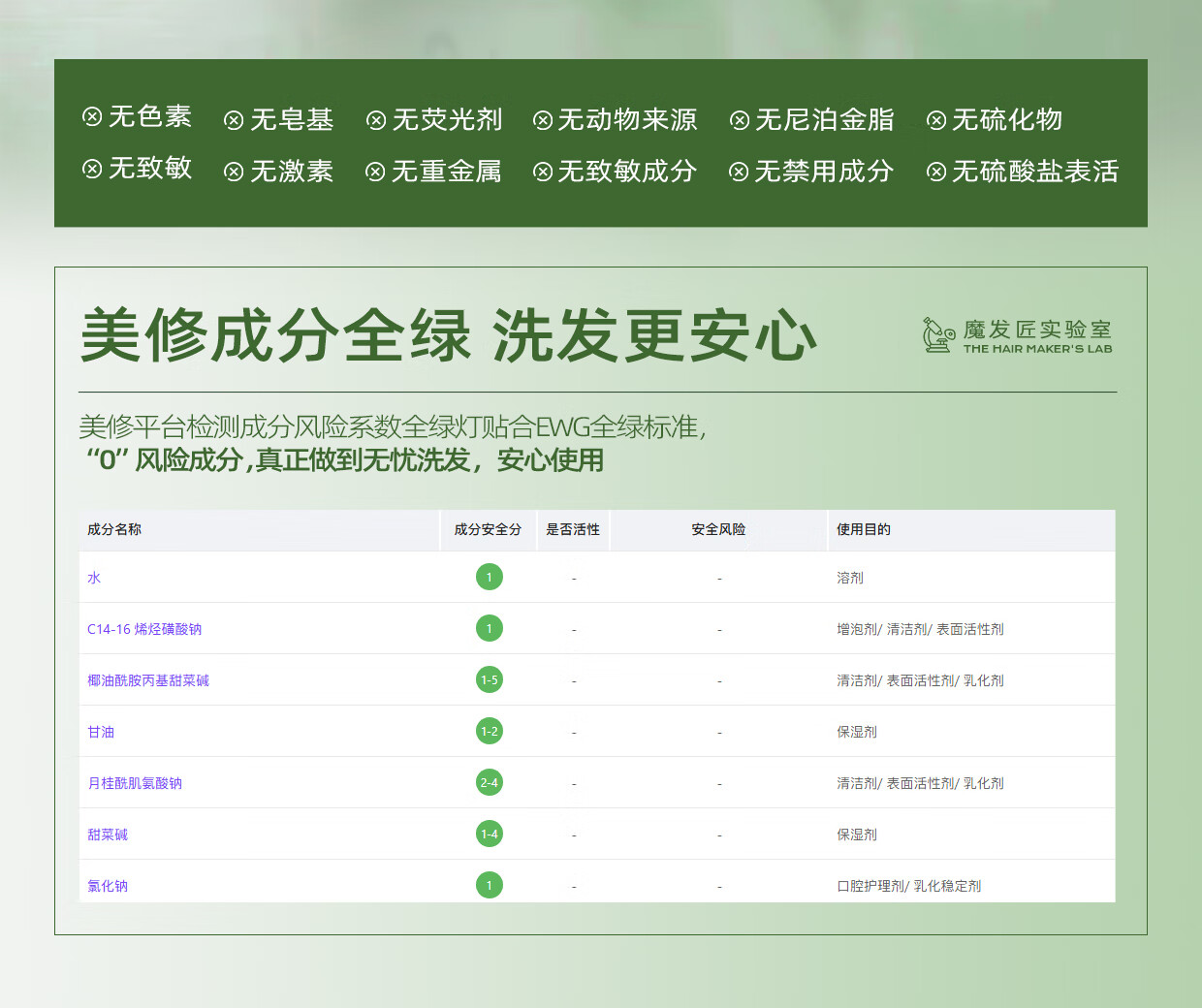The width and height of the screenshot is (1202, 1008).
Task: Open the 椰油酰胺丙基甜菜碱 ingredient link
Action: [x=148, y=680]
